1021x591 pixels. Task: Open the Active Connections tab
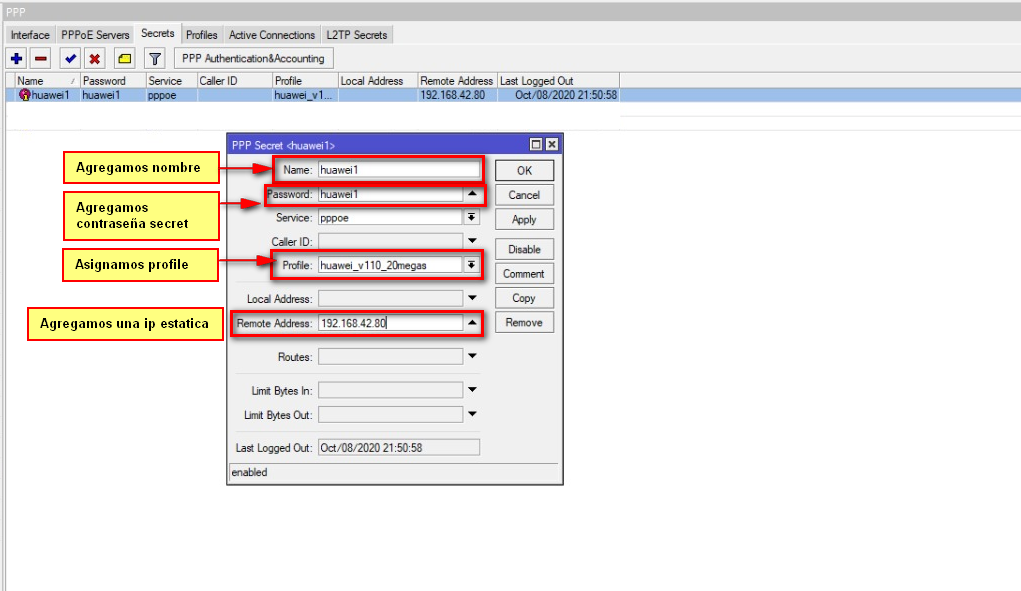pyautogui.click(x=272, y=35)
